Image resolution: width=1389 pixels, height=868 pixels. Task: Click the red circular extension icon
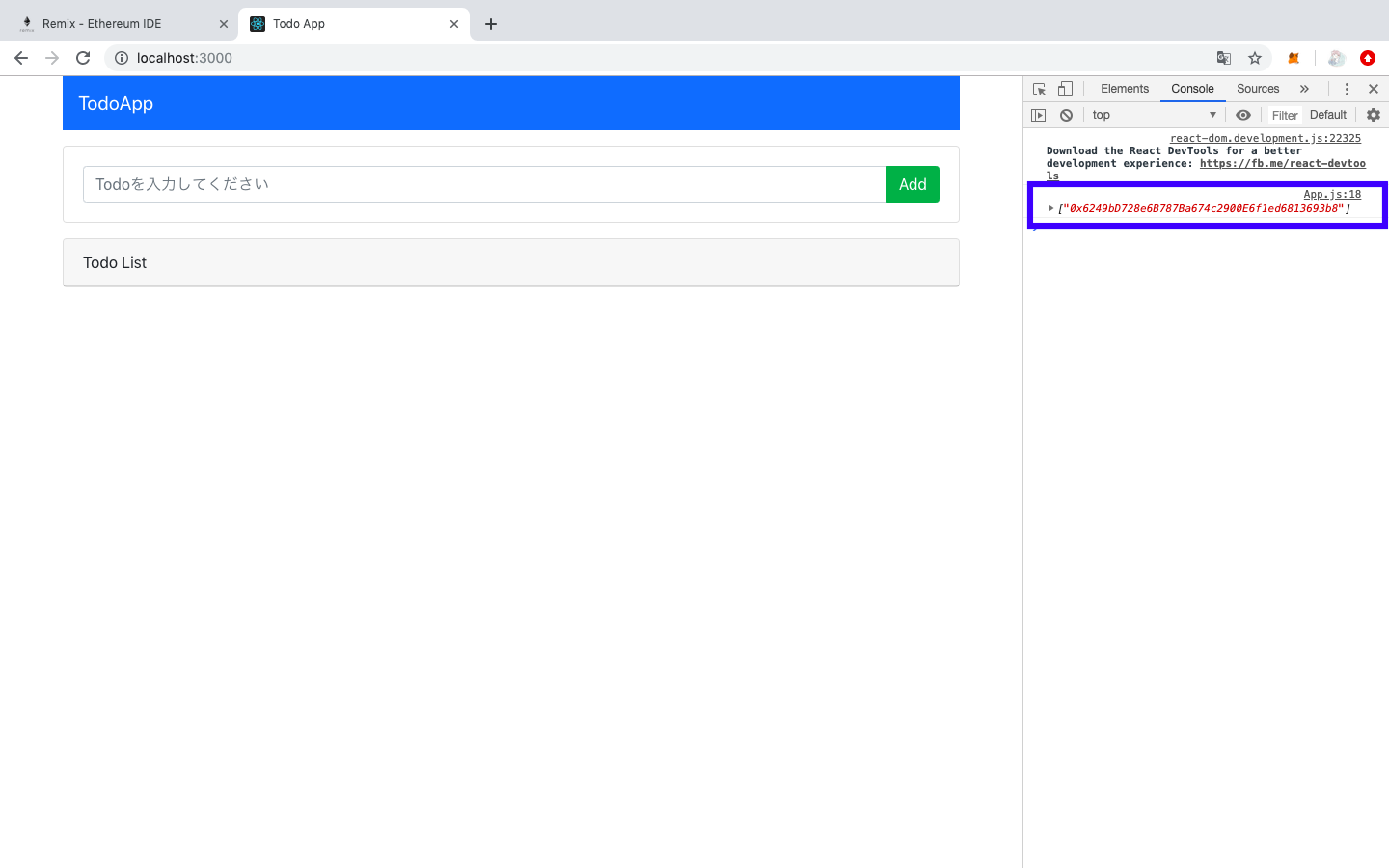tap(1368, 58)
